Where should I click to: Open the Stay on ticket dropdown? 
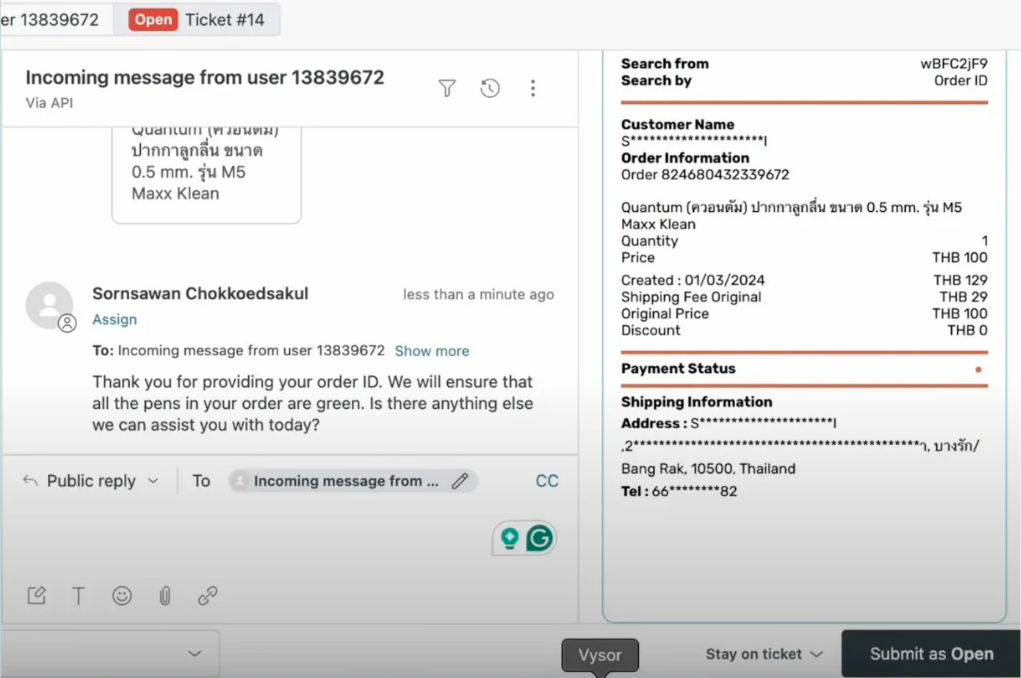(764, 654)
